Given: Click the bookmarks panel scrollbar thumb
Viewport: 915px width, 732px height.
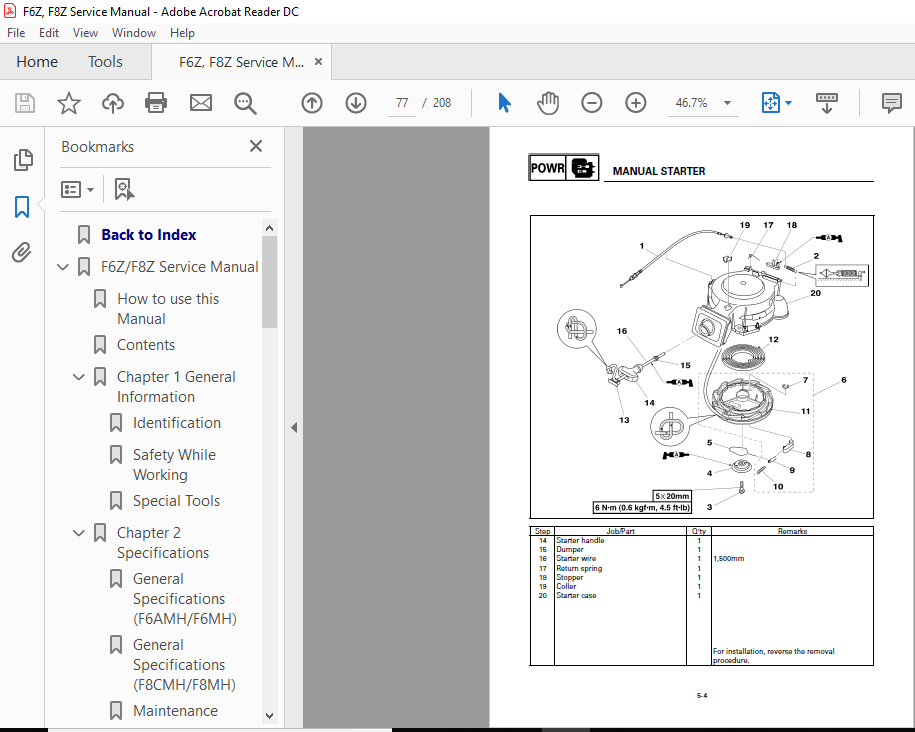Looking at the screenshot, I should 269,282.
